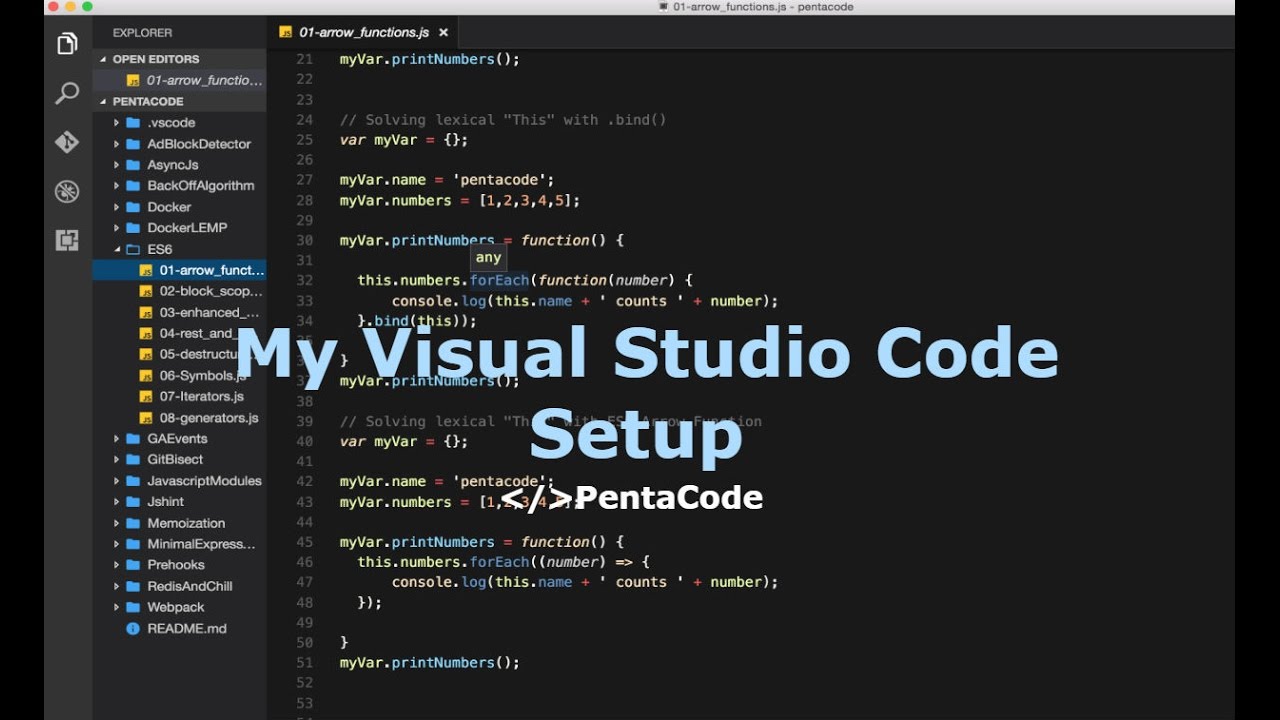Open the Extensions view in activity bar
The height and width of the screenshot is (720, 1280).
click(x=67, y=240)
